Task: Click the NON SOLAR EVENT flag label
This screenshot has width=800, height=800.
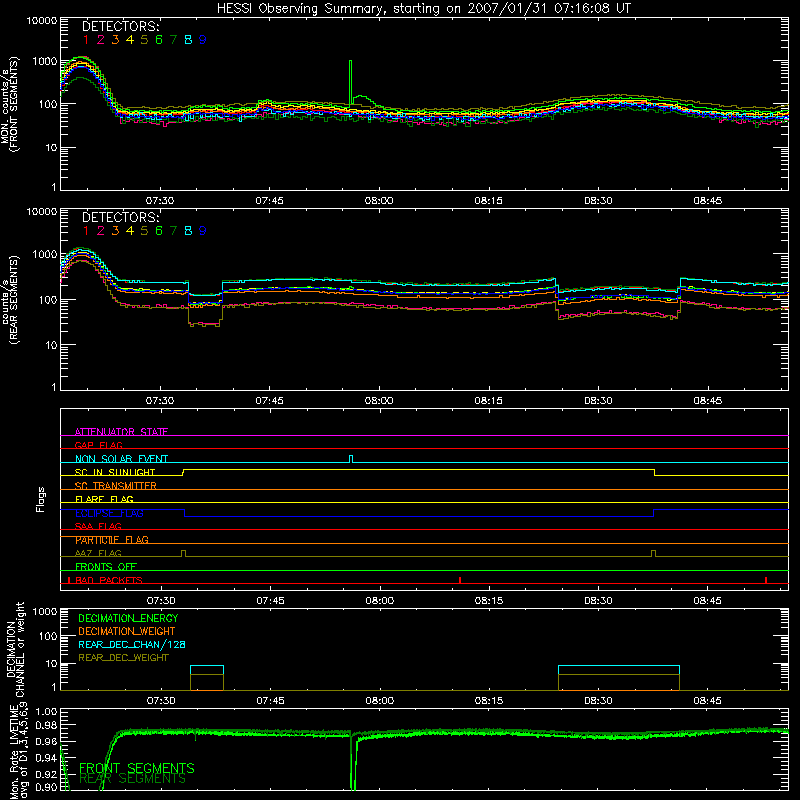Action: tap(121, 459)
